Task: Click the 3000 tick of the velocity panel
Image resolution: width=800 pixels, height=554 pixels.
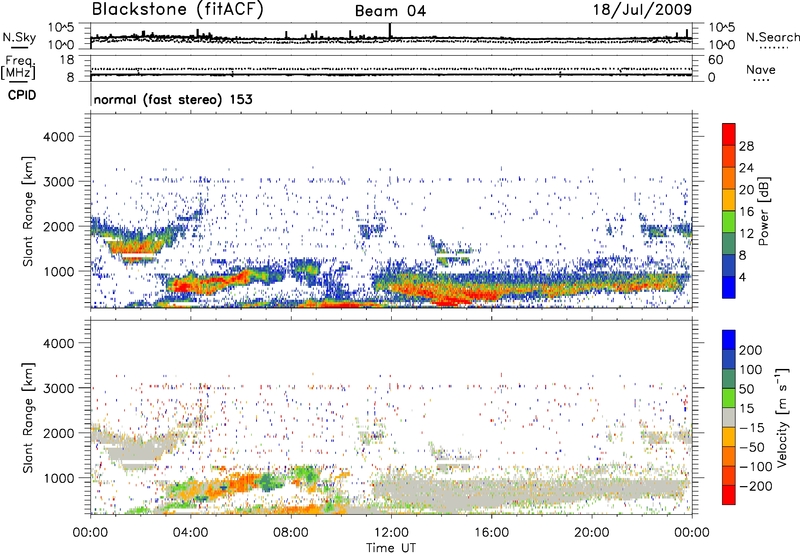Action: tap(59, 388)
